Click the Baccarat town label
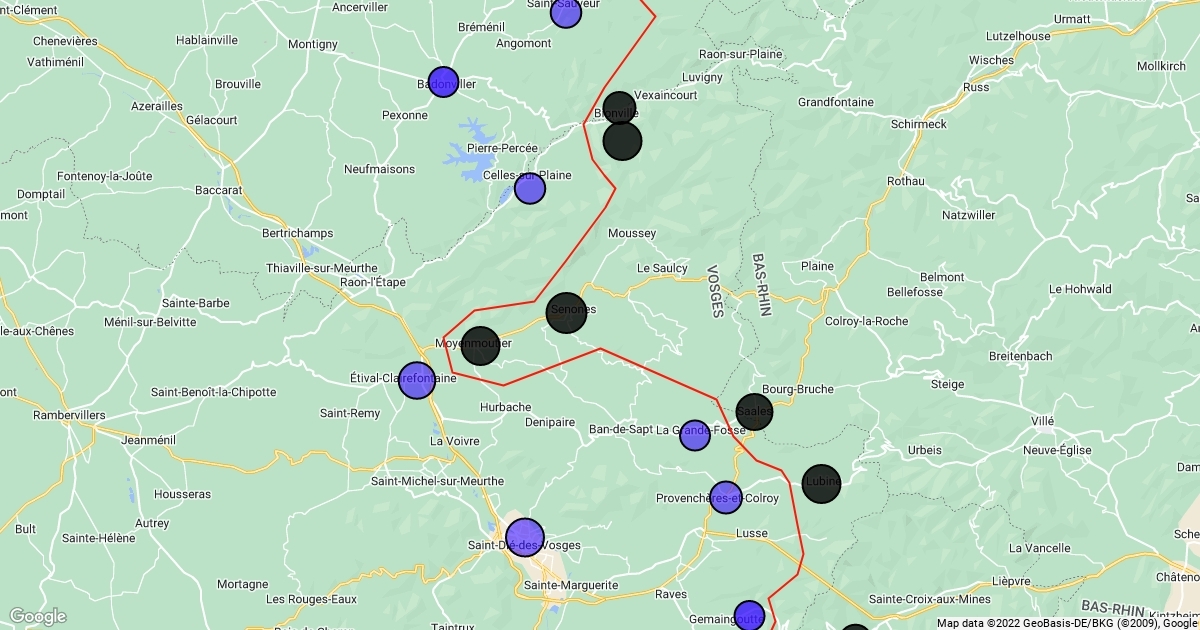This screenshot has width=1200, height=630. (219, 189)
